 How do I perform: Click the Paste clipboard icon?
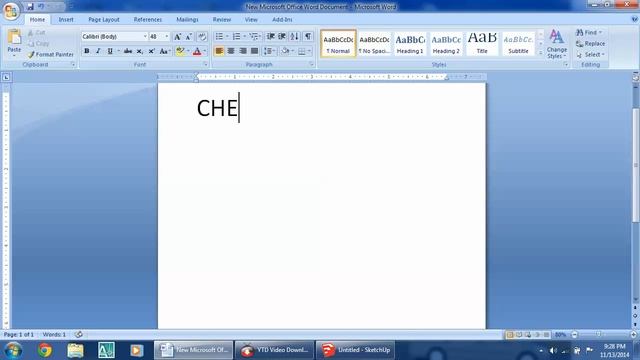click(x=14, y=38)
